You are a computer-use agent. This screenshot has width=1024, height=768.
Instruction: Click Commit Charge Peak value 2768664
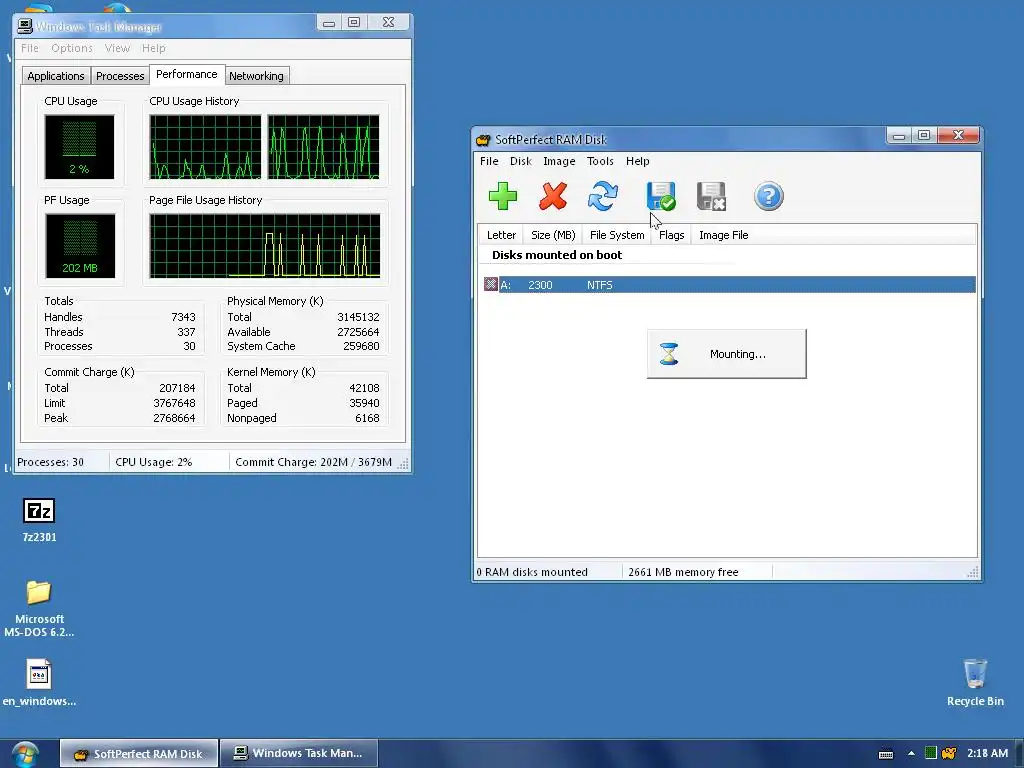click(174, 418)
